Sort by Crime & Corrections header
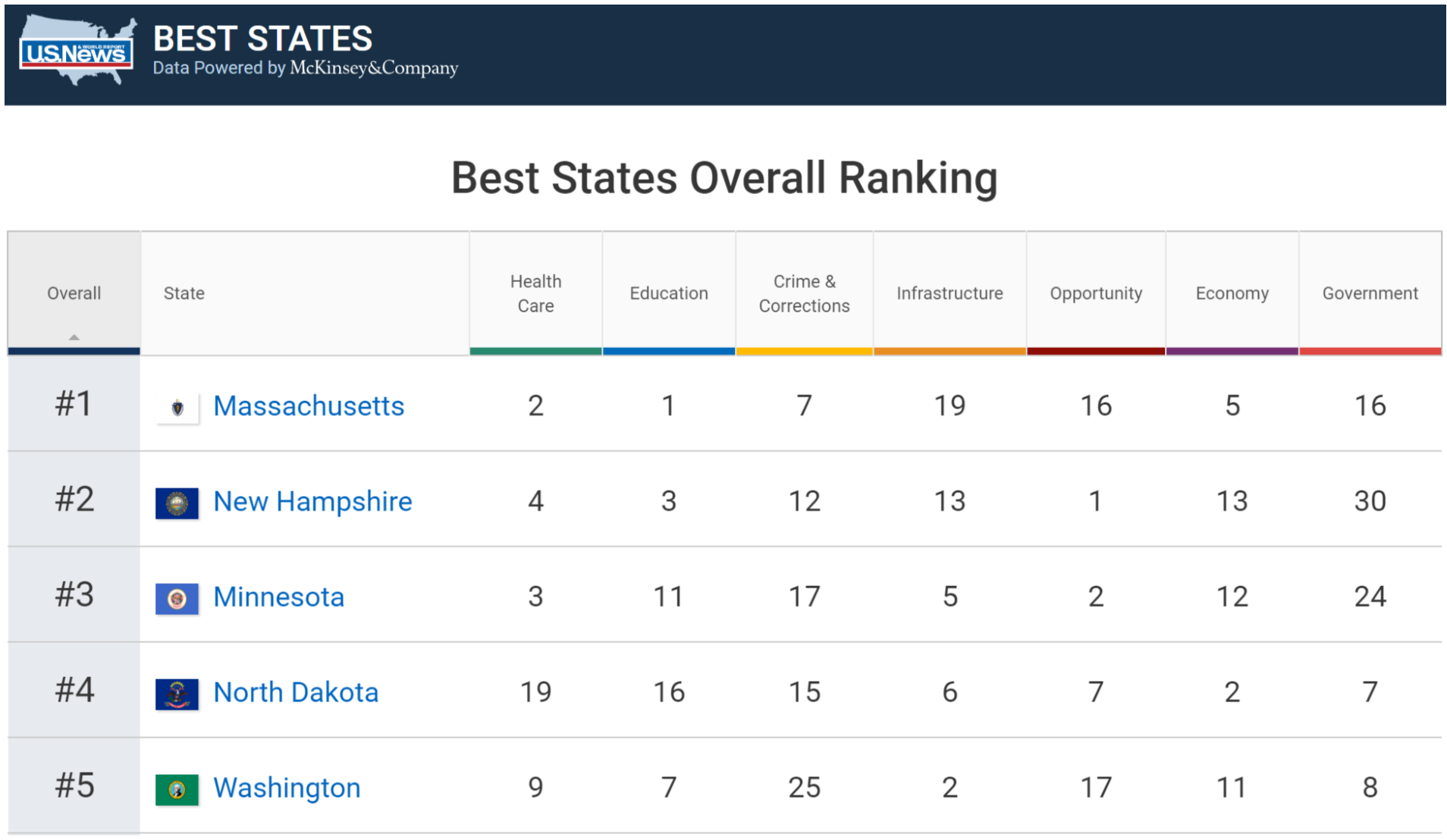1447x840 pixels. [804, 293]
